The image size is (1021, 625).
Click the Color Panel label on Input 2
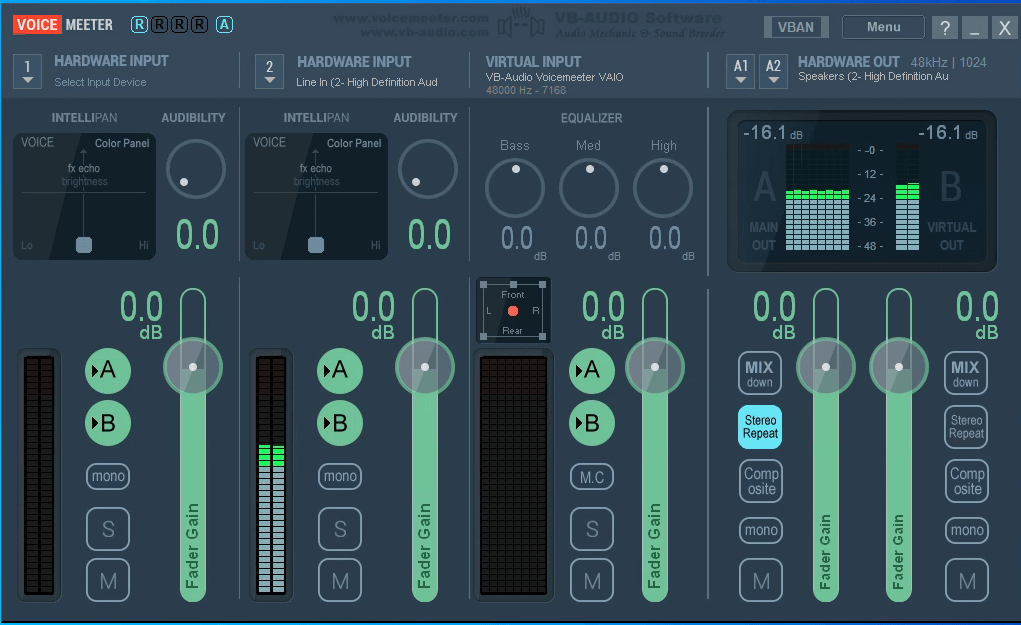point(354,143)
